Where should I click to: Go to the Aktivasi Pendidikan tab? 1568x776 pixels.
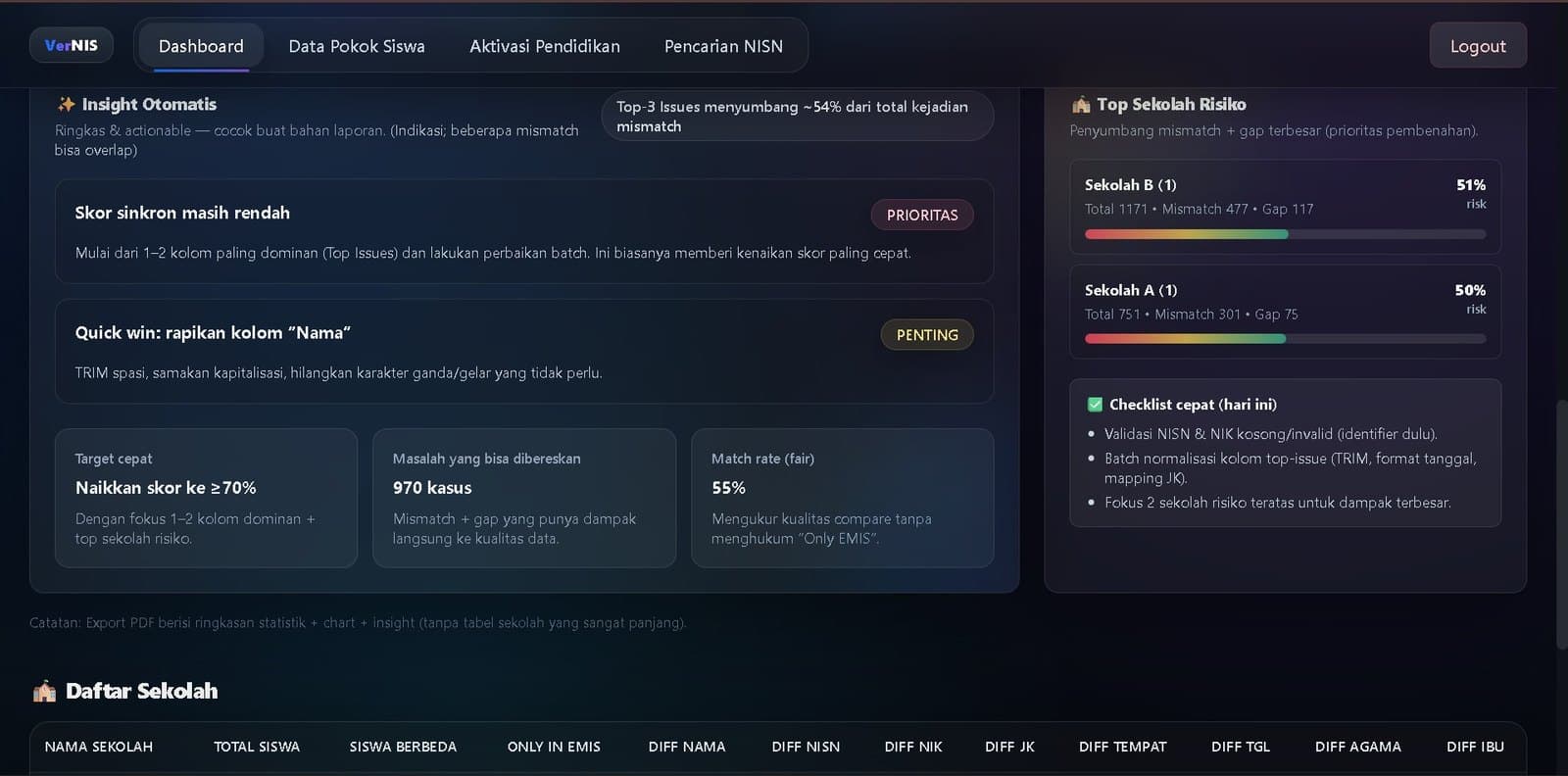pos(544,46)
